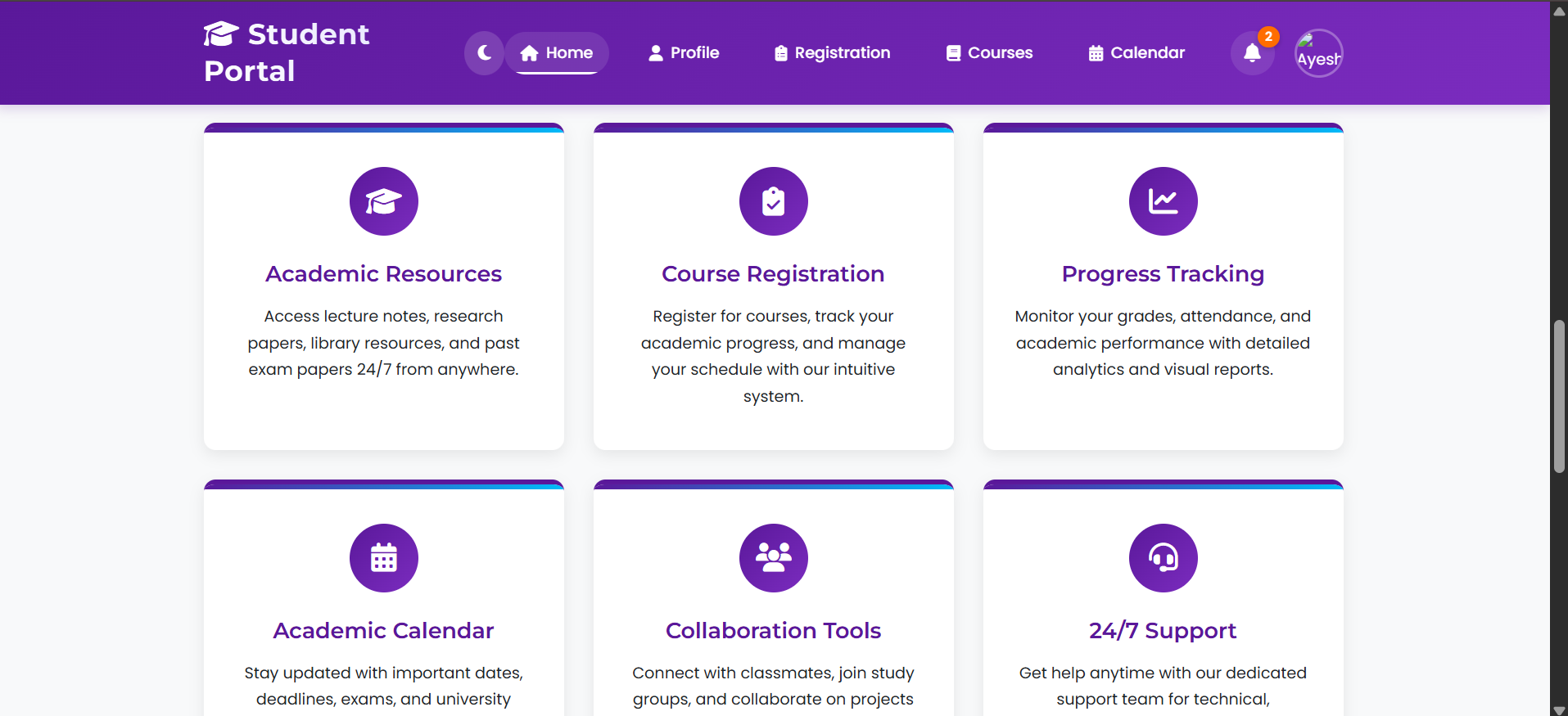Click the text 'Get help anytime with our dedicated'

click(x=1164, y=673)
